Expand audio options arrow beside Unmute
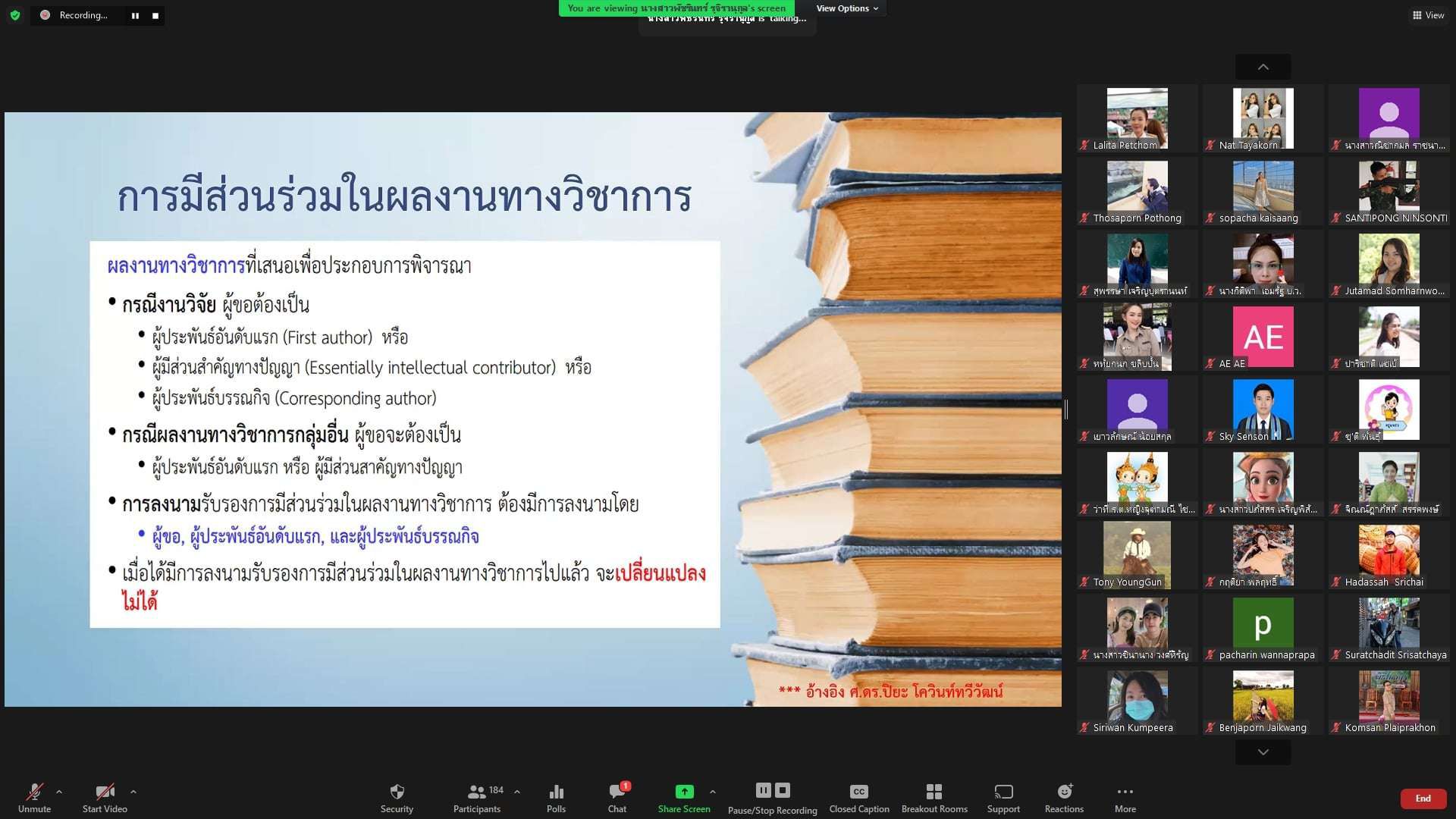 click(x=59, y=791)
